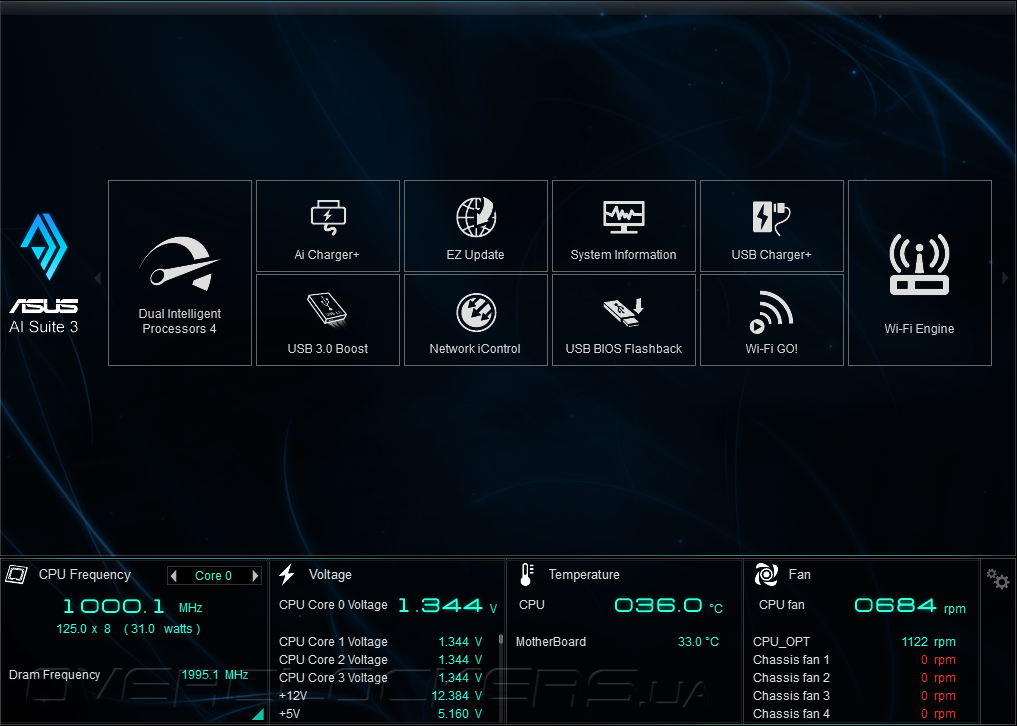Open Wi-Fi GO! tile

[771, 320]
